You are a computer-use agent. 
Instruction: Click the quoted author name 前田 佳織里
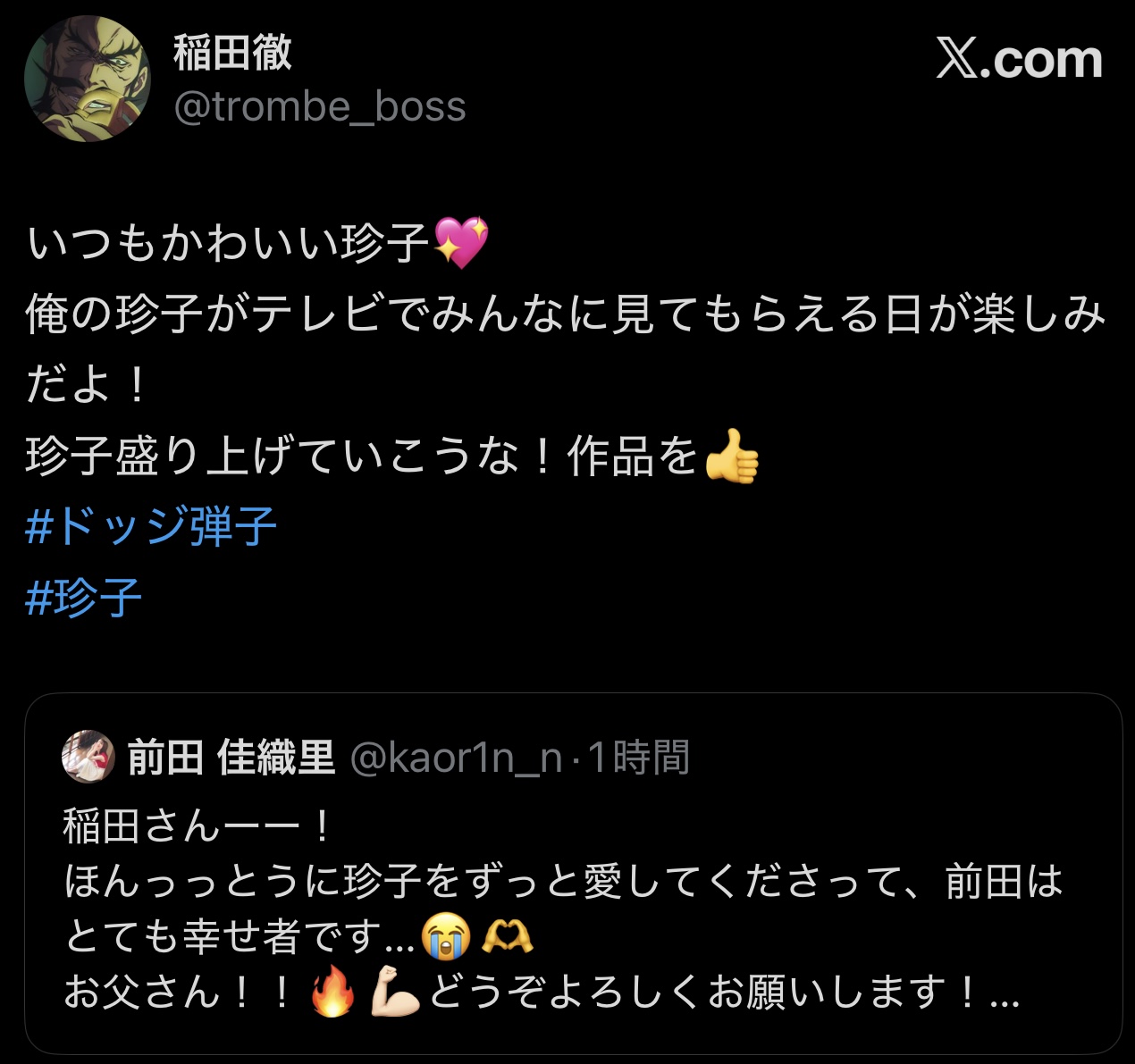pos(231,758)
